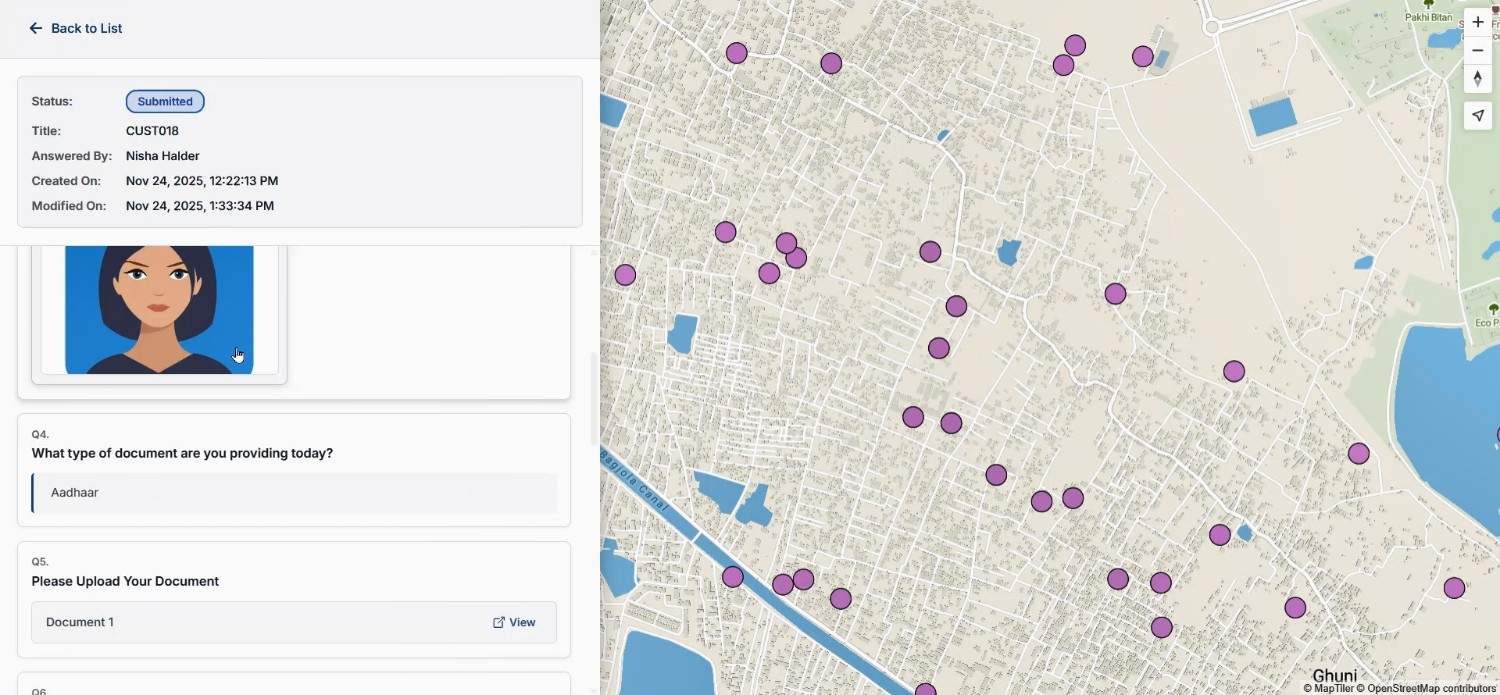Select the purple marker nearest the Ghuni label
Screen dimensions: 1500x695
(x=1296, y=607)
